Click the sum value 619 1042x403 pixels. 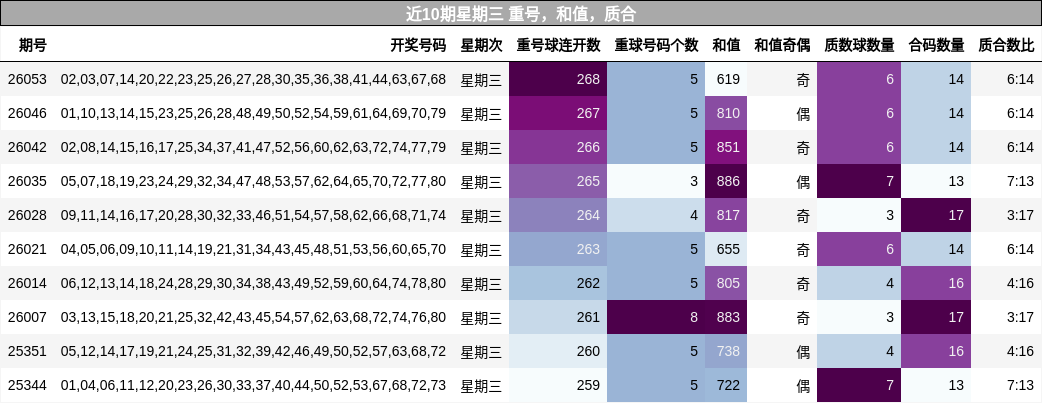(x=726, y=79)
